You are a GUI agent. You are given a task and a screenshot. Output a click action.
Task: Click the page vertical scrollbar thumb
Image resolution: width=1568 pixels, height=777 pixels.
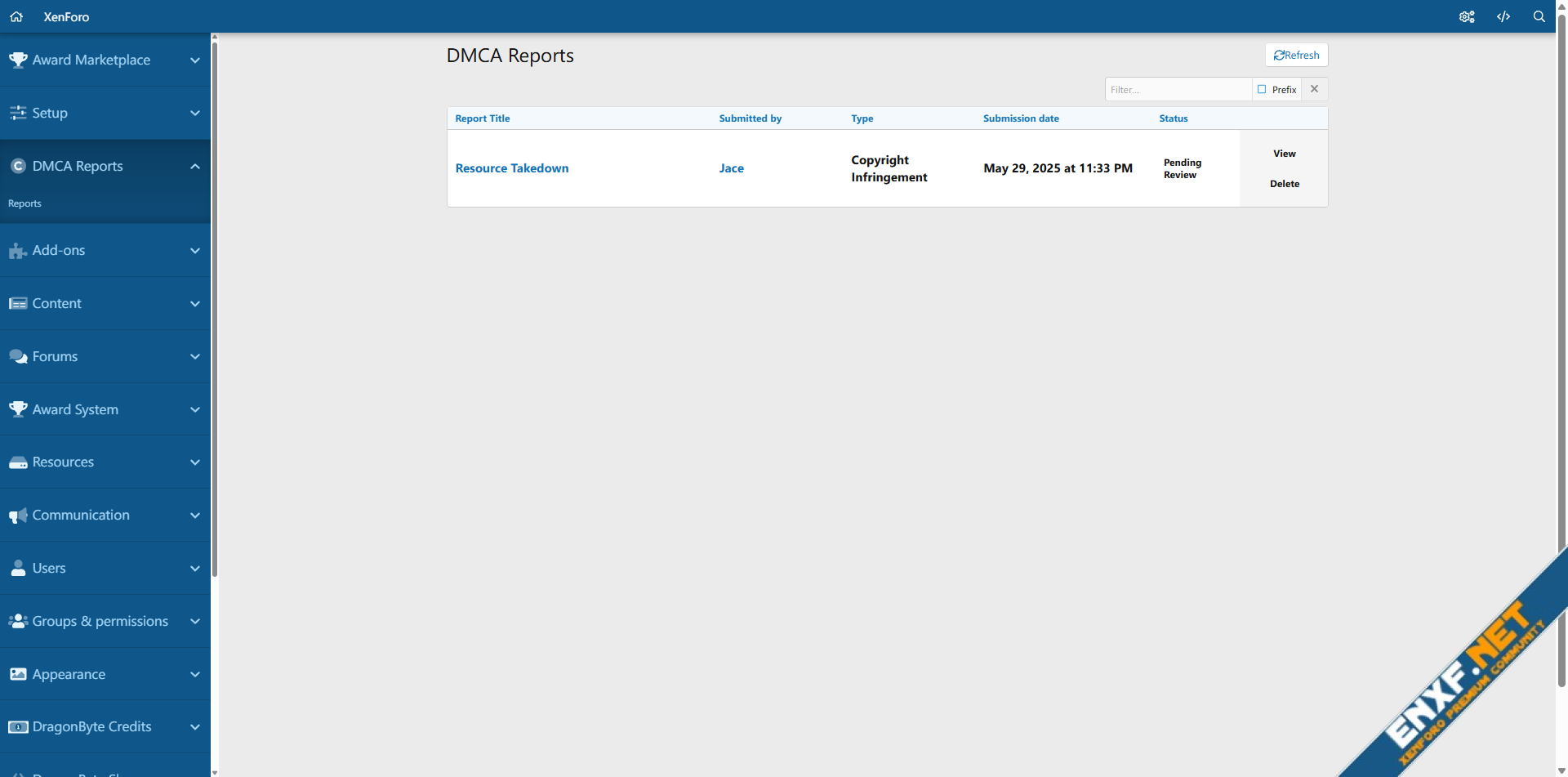pyautogui.click(x=1562, y=350)
